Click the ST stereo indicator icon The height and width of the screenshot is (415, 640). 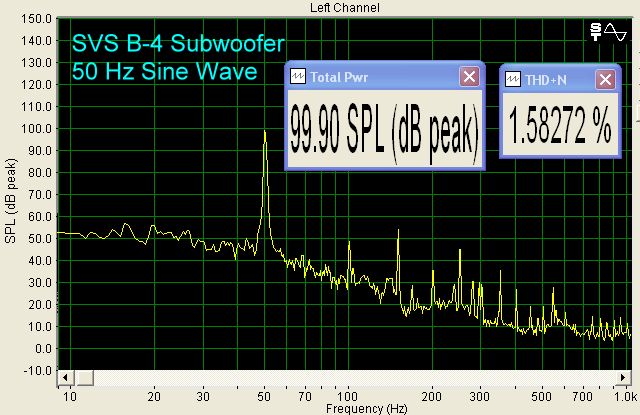596,32
